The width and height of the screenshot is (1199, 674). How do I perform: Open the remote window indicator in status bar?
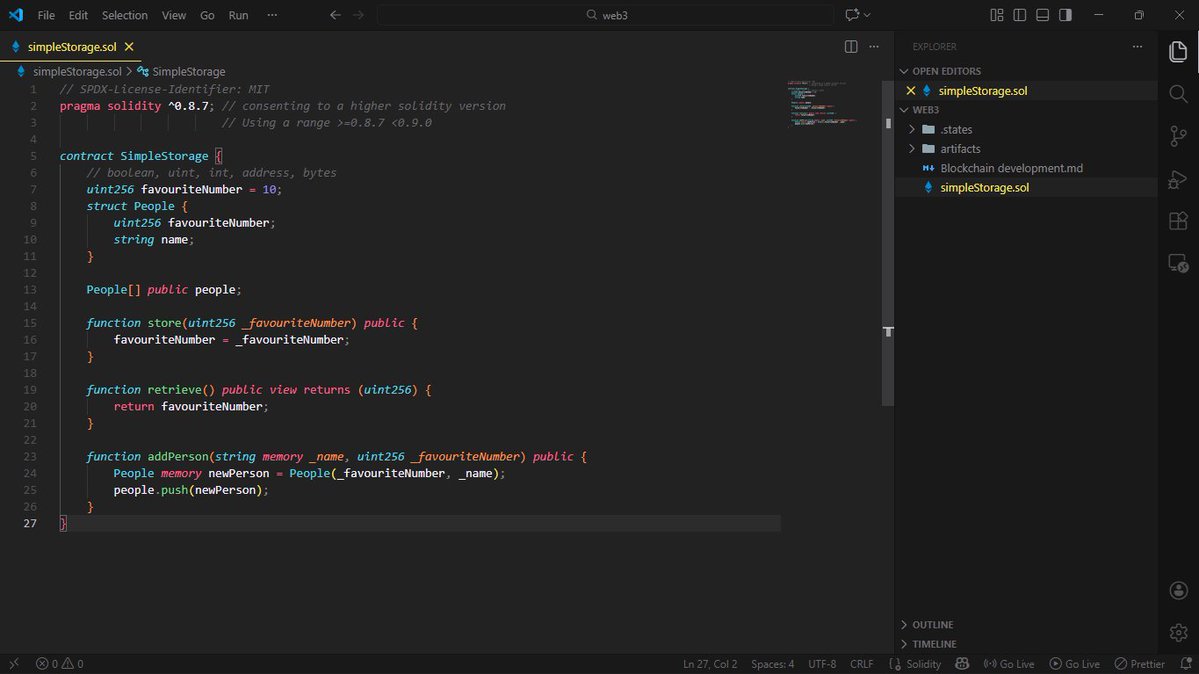coord(14,664)
